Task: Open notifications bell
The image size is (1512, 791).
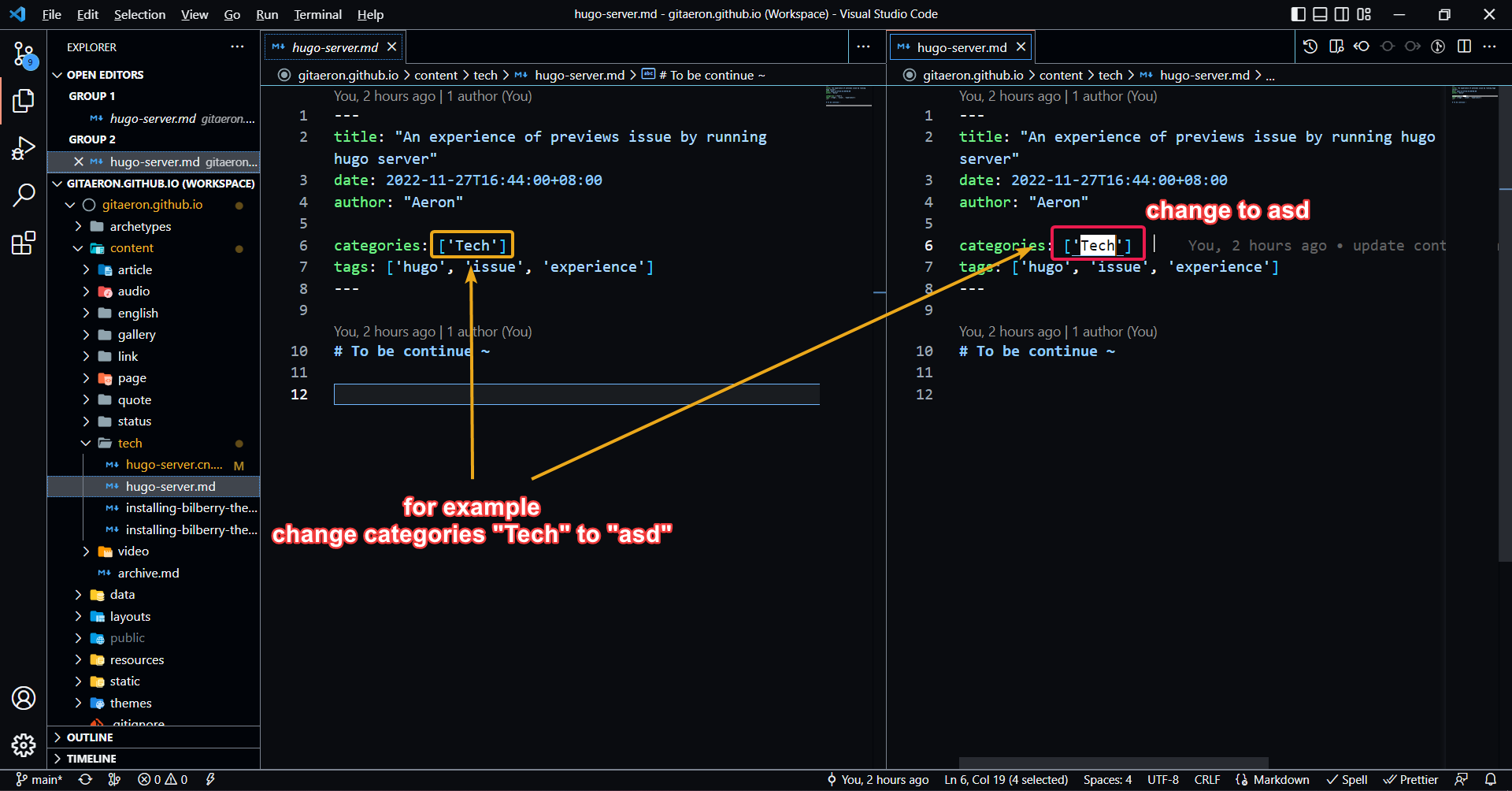Action: 1491,779
